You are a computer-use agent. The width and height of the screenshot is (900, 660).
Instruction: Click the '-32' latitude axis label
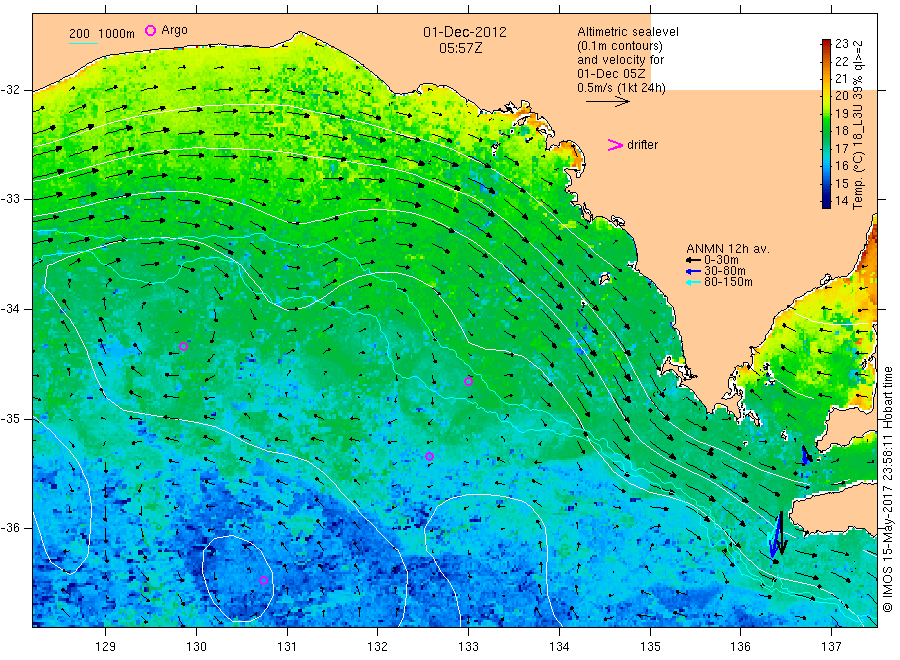click(x=11, y=90)
